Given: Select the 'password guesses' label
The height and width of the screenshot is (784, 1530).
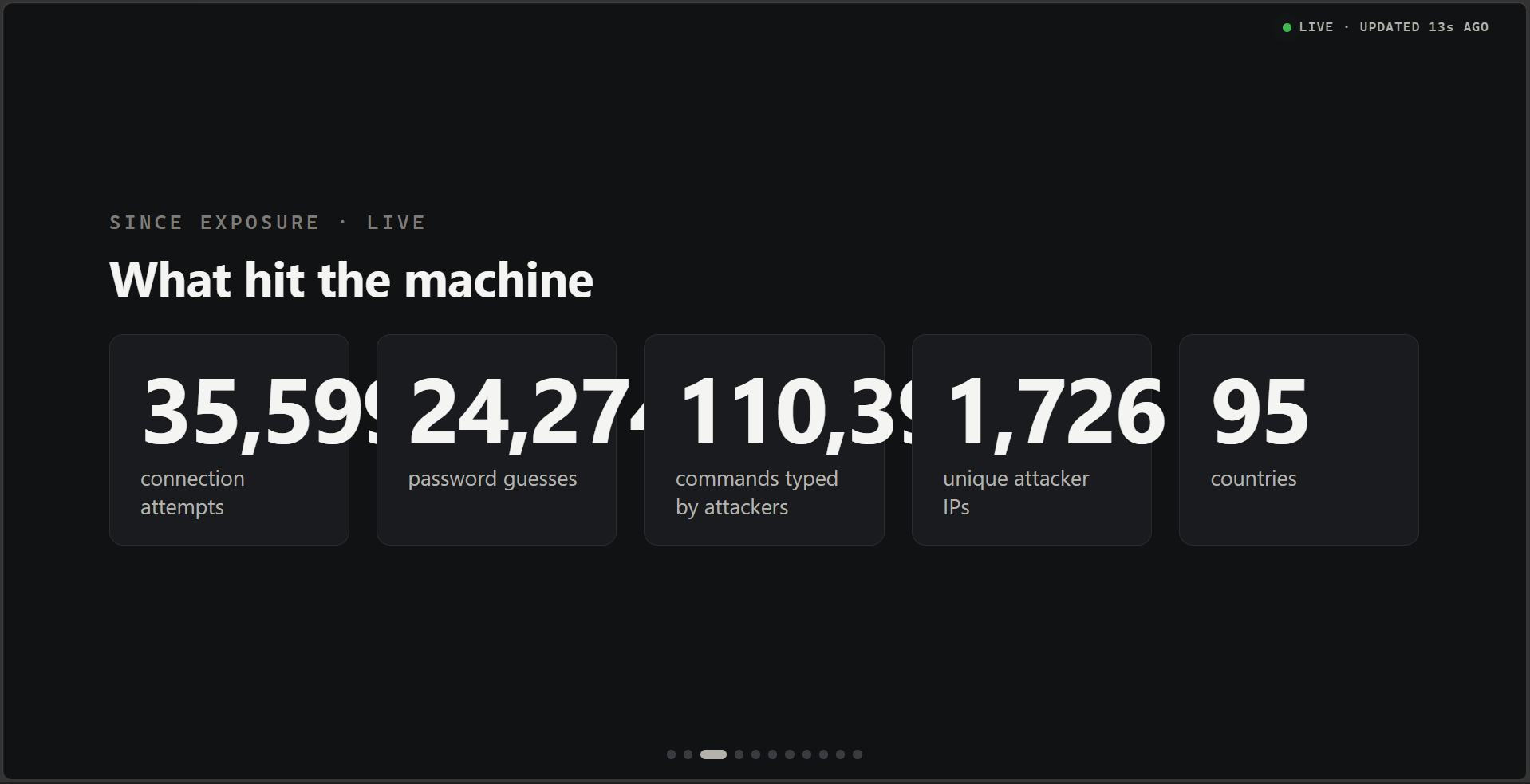Looking at the screenshot, I should 492,479.
